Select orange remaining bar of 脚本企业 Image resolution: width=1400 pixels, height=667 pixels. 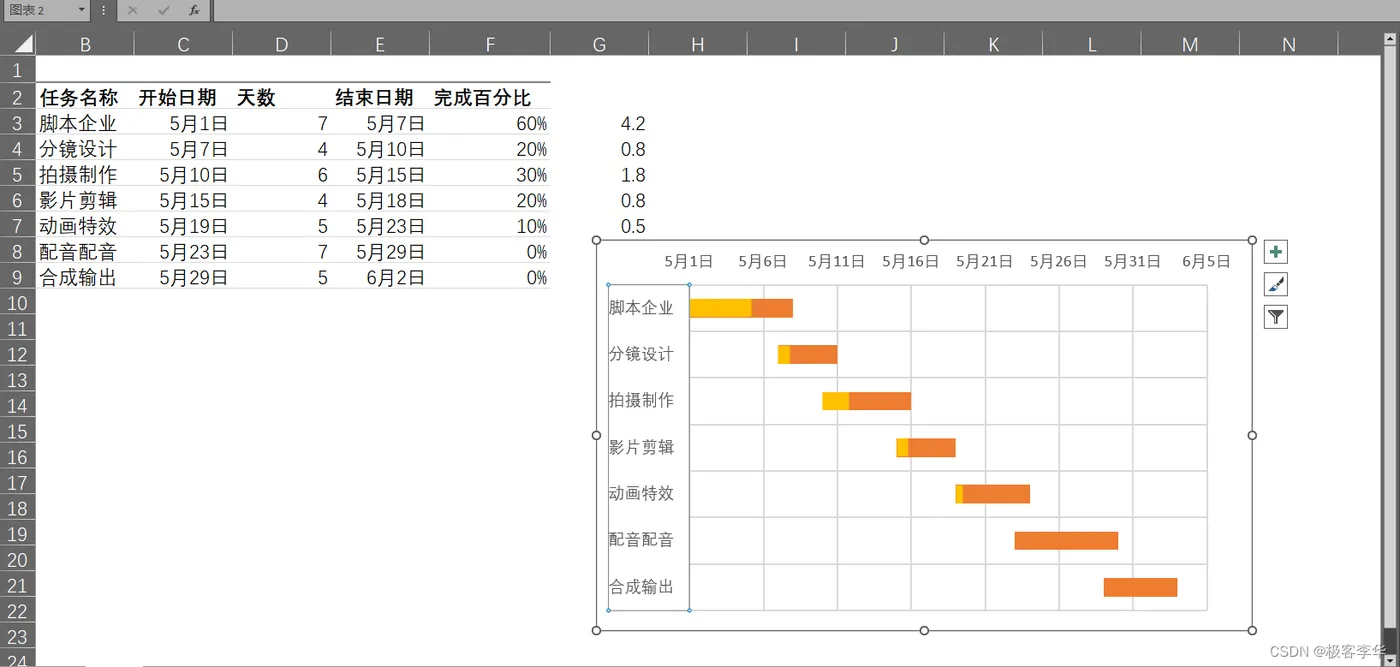coord(772,308)
